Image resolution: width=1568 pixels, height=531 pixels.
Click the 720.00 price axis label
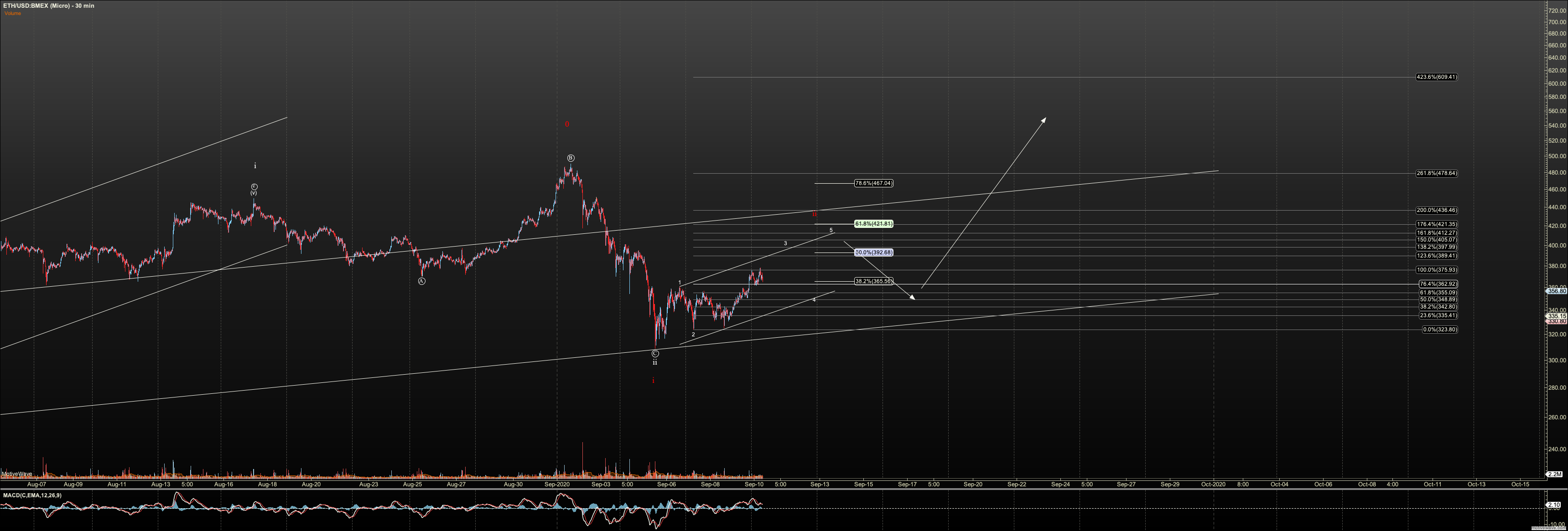point(1557,11)
